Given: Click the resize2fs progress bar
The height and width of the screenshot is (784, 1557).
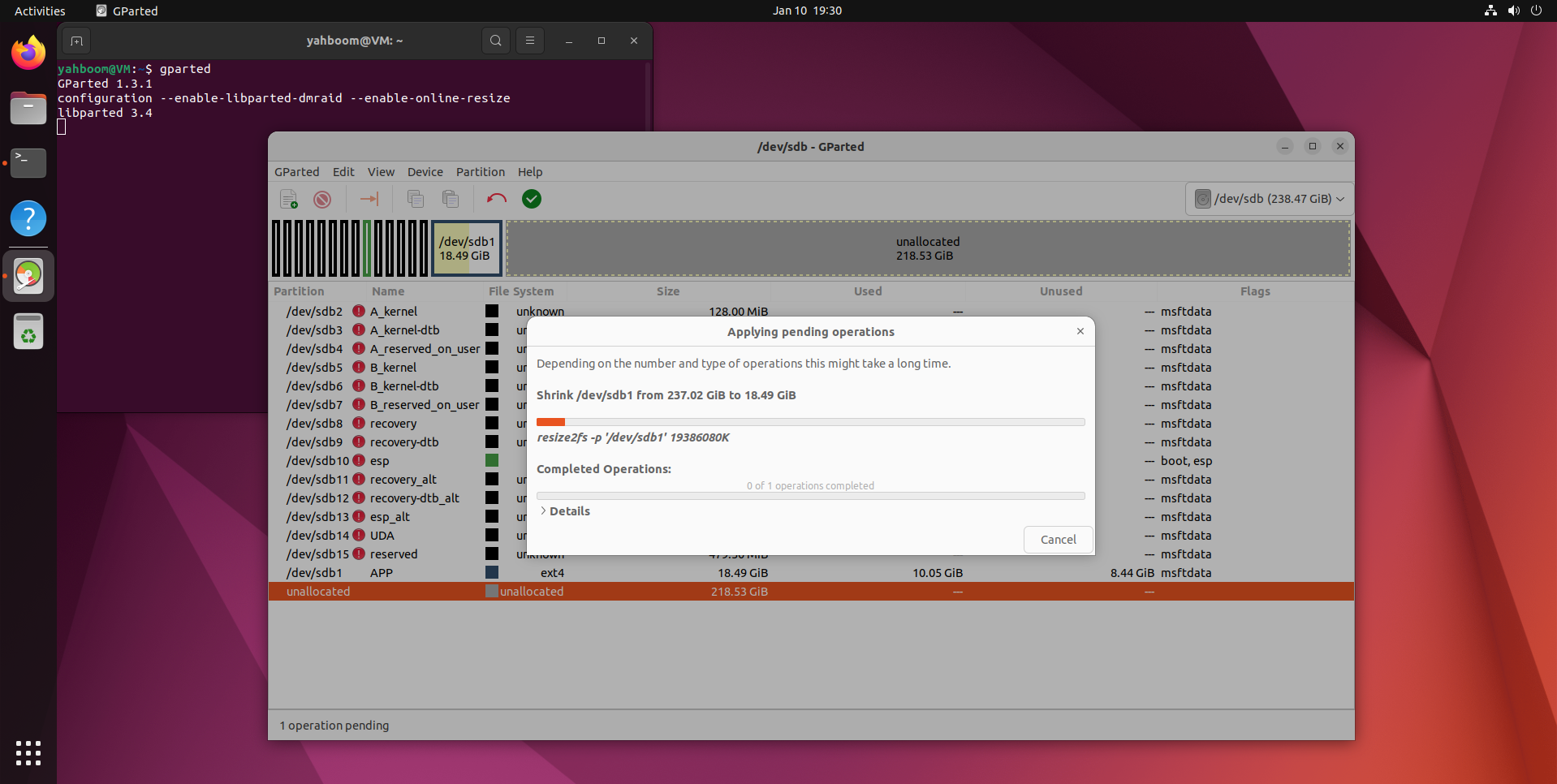Looking at the screenshot, I should point(810,422).
